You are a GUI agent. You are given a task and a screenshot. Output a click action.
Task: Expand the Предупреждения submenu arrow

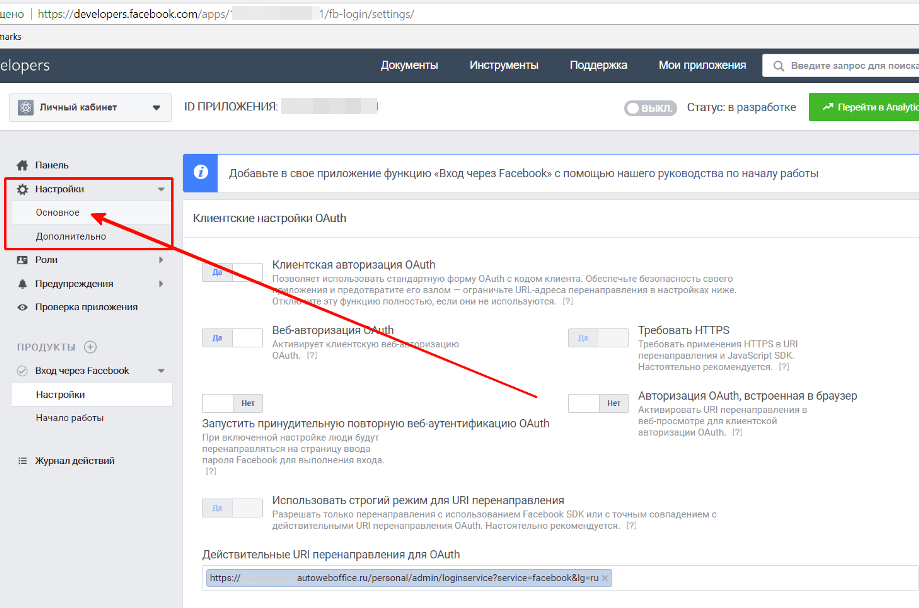tap(161, 284)
